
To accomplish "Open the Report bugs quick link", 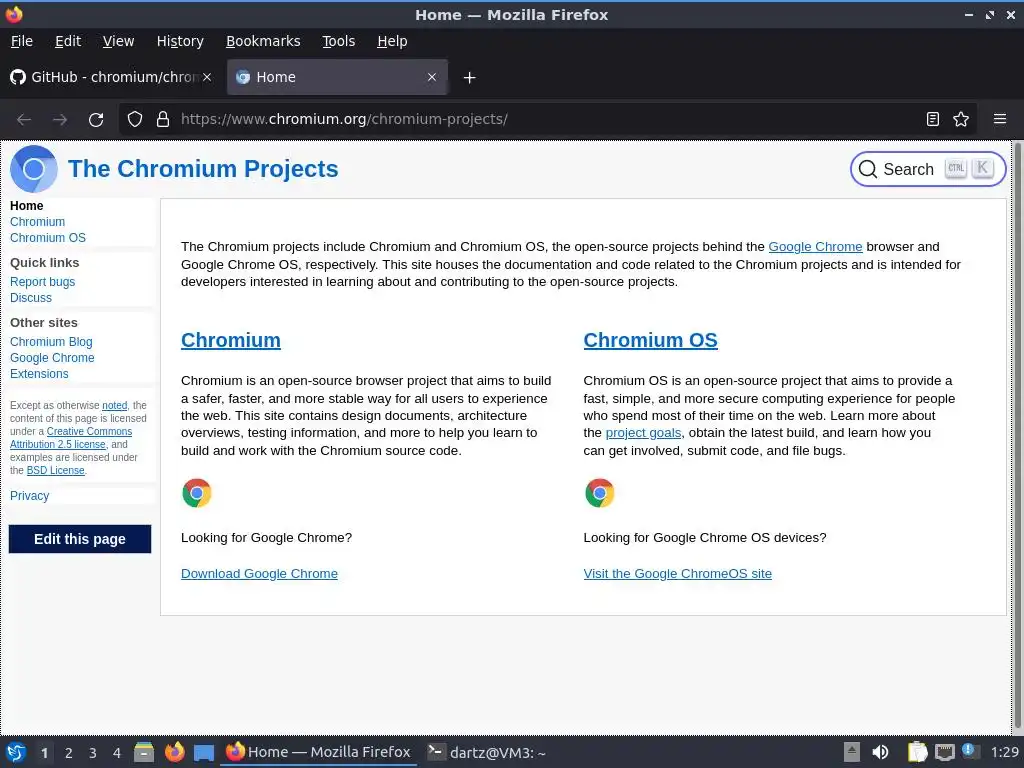I will [42, 281].
